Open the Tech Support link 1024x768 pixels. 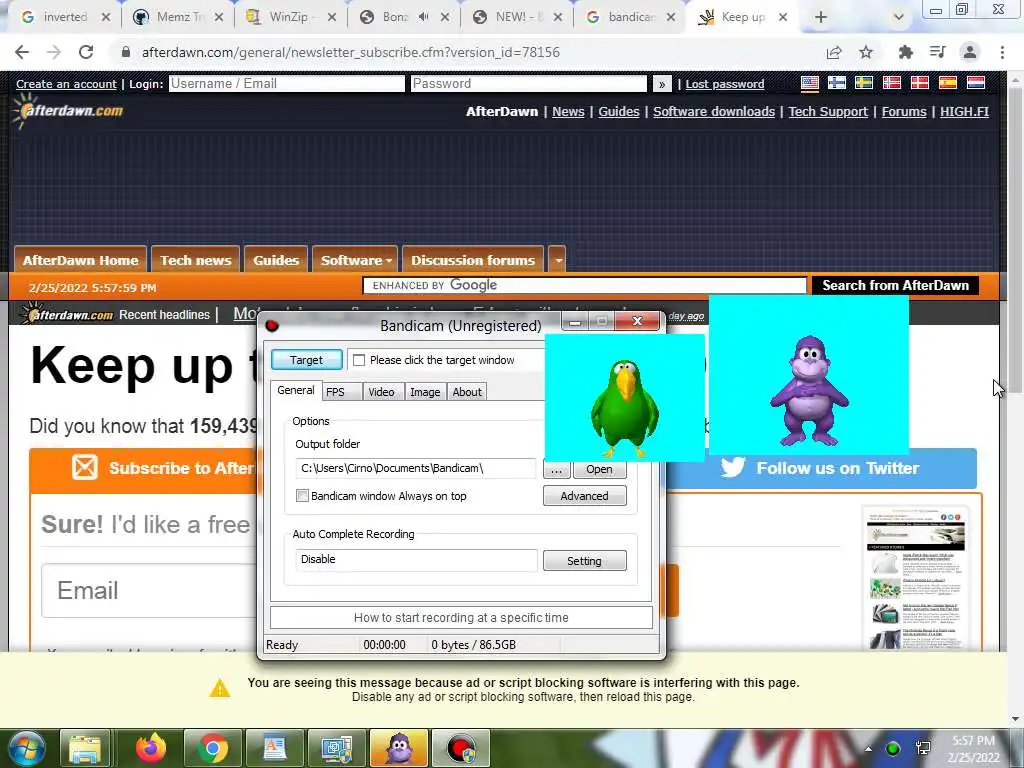(828, 112)
